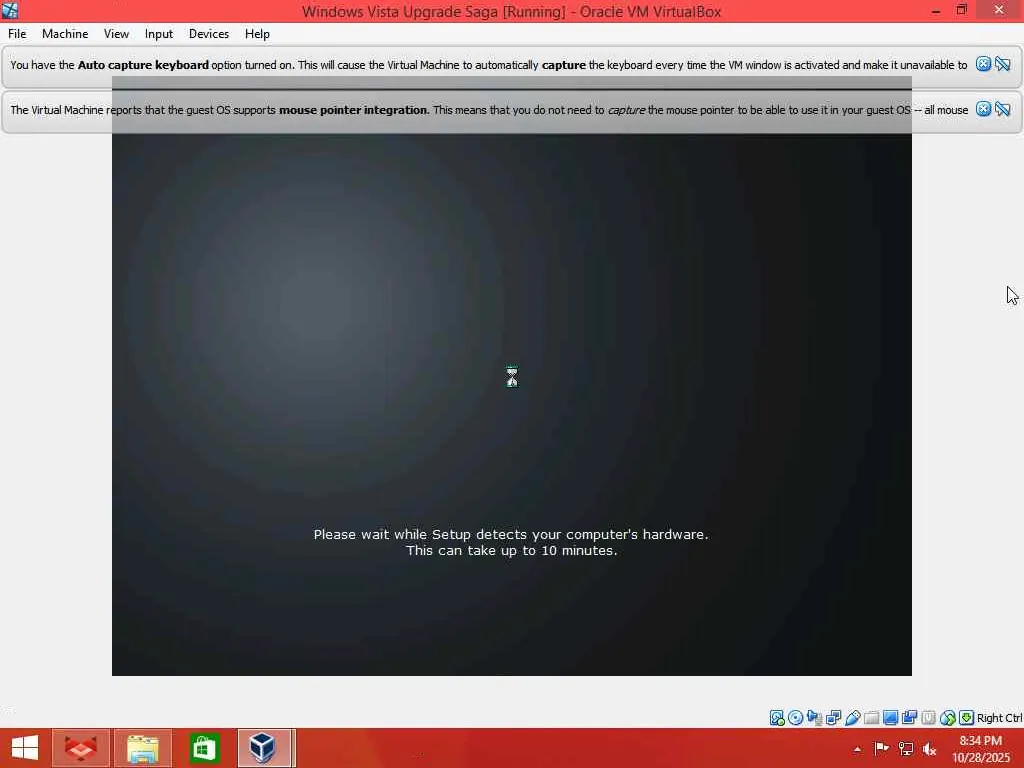Click the optical drive status icon
Screen dimensions: 1024x768
point(795,718)
